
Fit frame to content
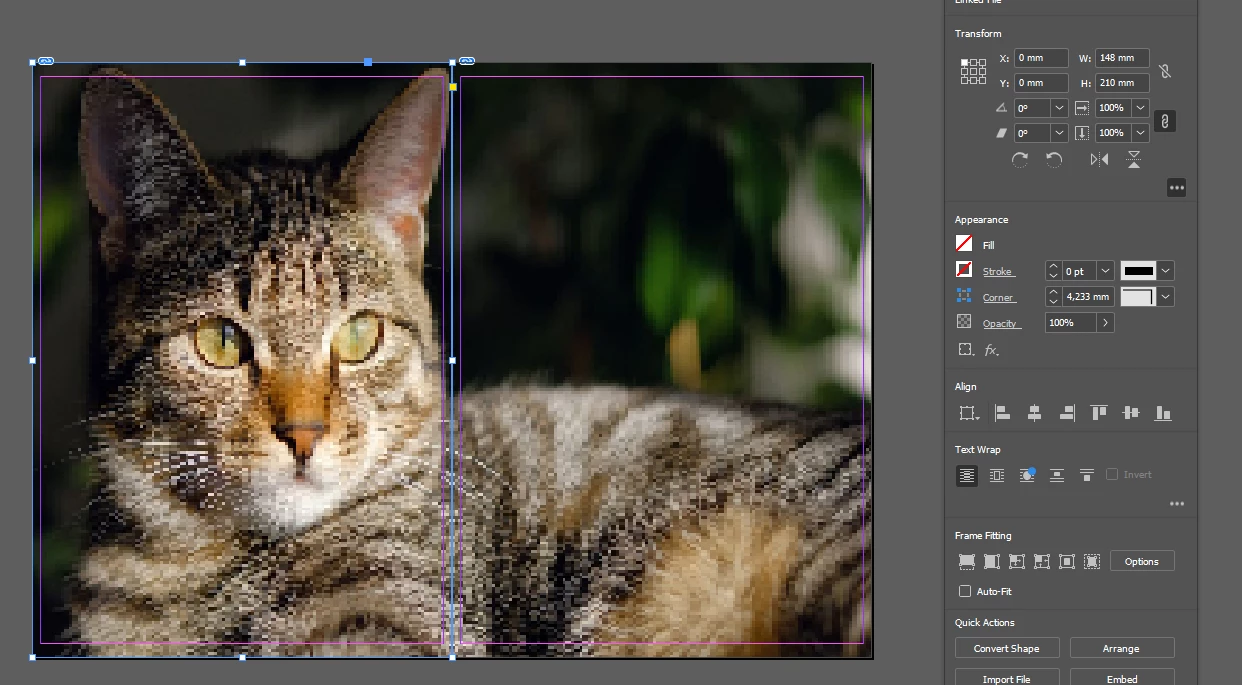coord(1042,562)
